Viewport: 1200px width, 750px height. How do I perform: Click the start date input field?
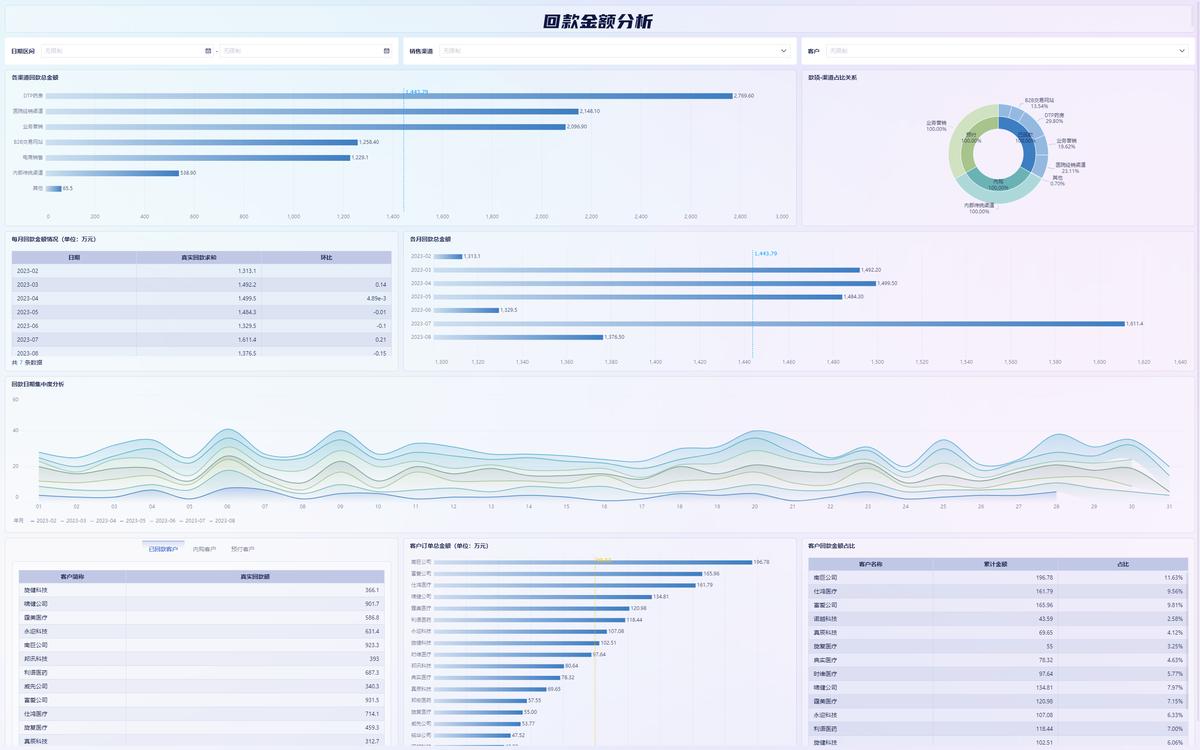(x=120, y=50)
